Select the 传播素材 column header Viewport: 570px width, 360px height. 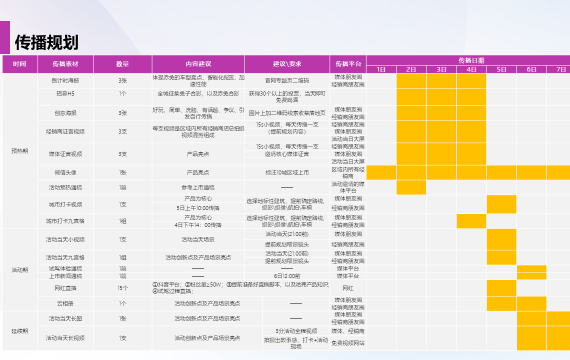65,64
